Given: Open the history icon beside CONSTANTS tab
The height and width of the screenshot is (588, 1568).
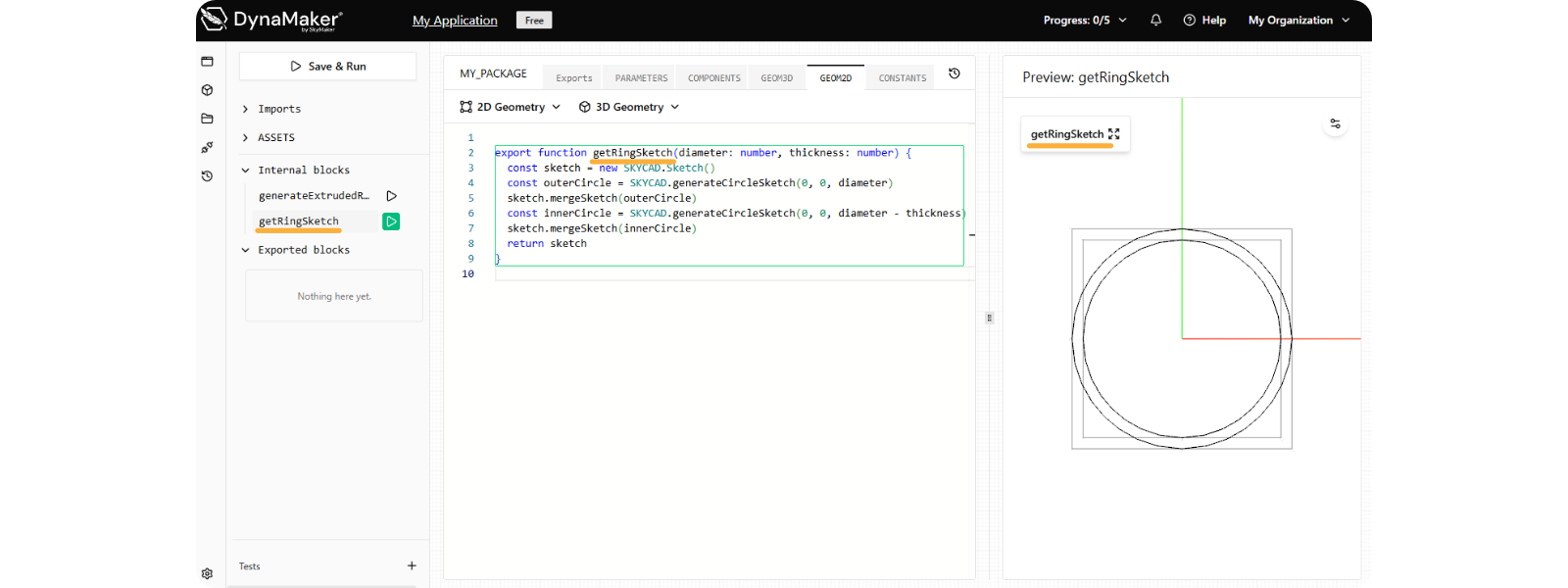Looking at the screenshot, I should (x=955, y=73).
